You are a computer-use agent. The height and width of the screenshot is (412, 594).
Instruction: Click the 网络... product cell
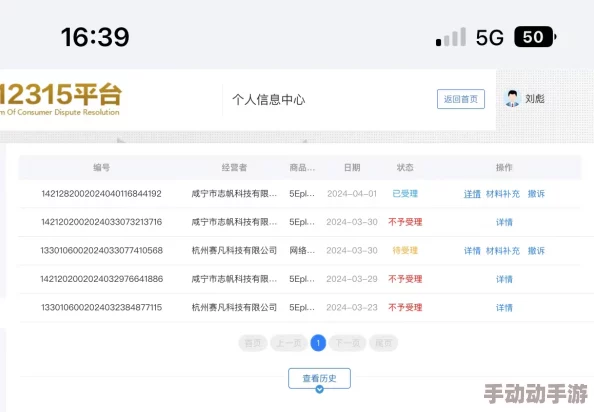(x=302, y=251)
